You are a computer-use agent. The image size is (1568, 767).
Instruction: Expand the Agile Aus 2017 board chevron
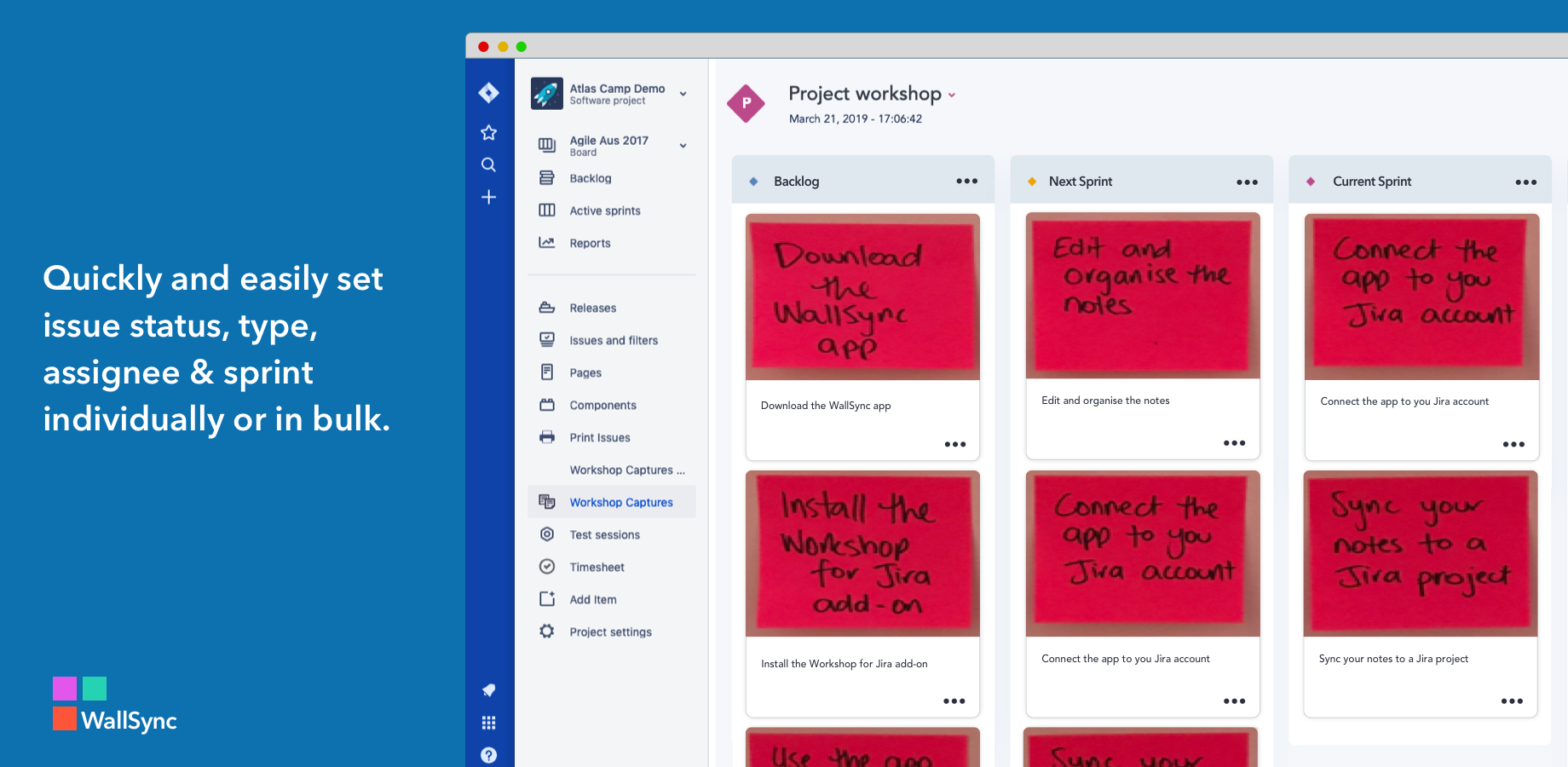[x=683, y=146]
